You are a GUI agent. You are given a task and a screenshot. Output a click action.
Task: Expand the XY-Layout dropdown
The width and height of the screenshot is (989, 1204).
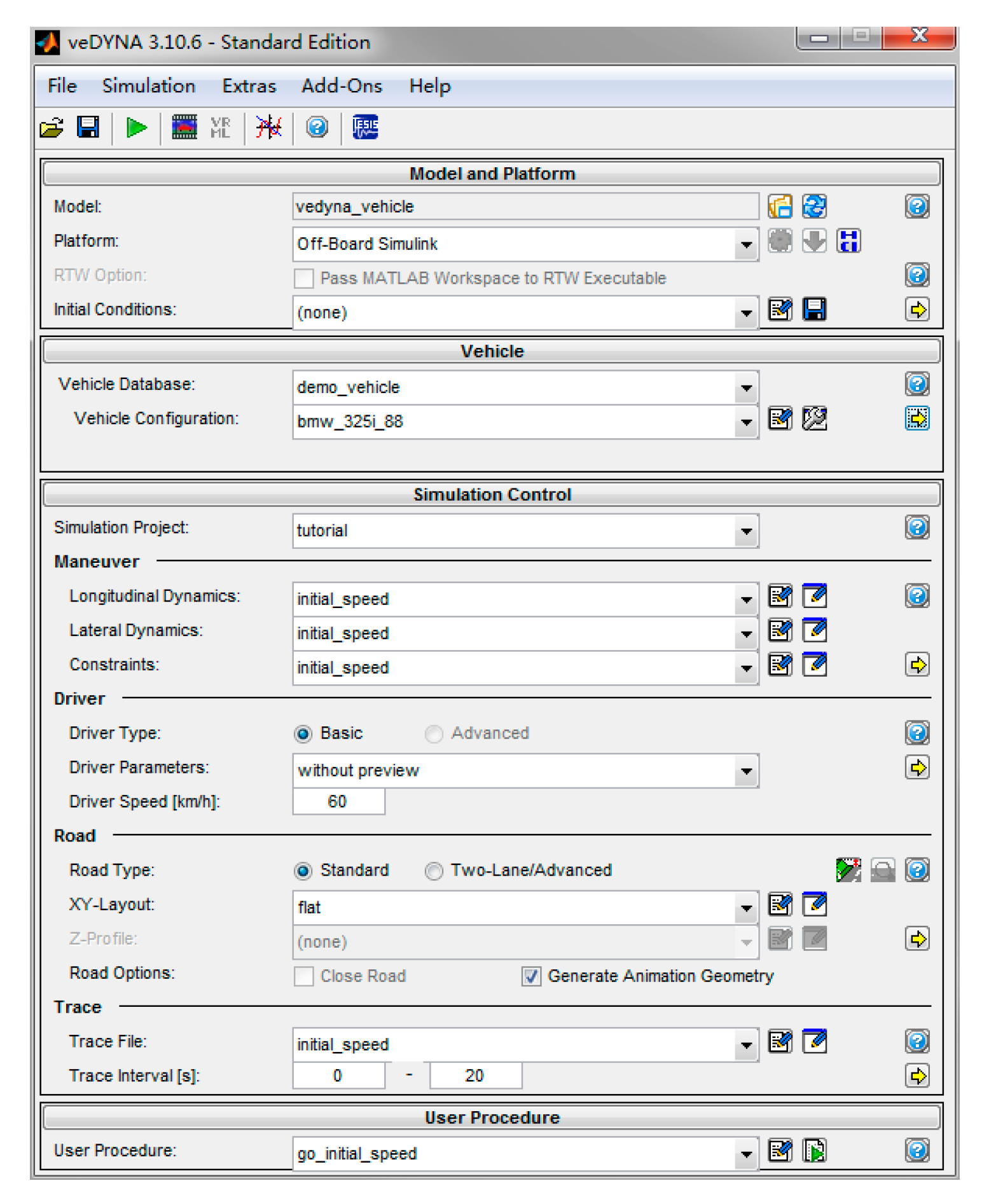coord(746,908)
